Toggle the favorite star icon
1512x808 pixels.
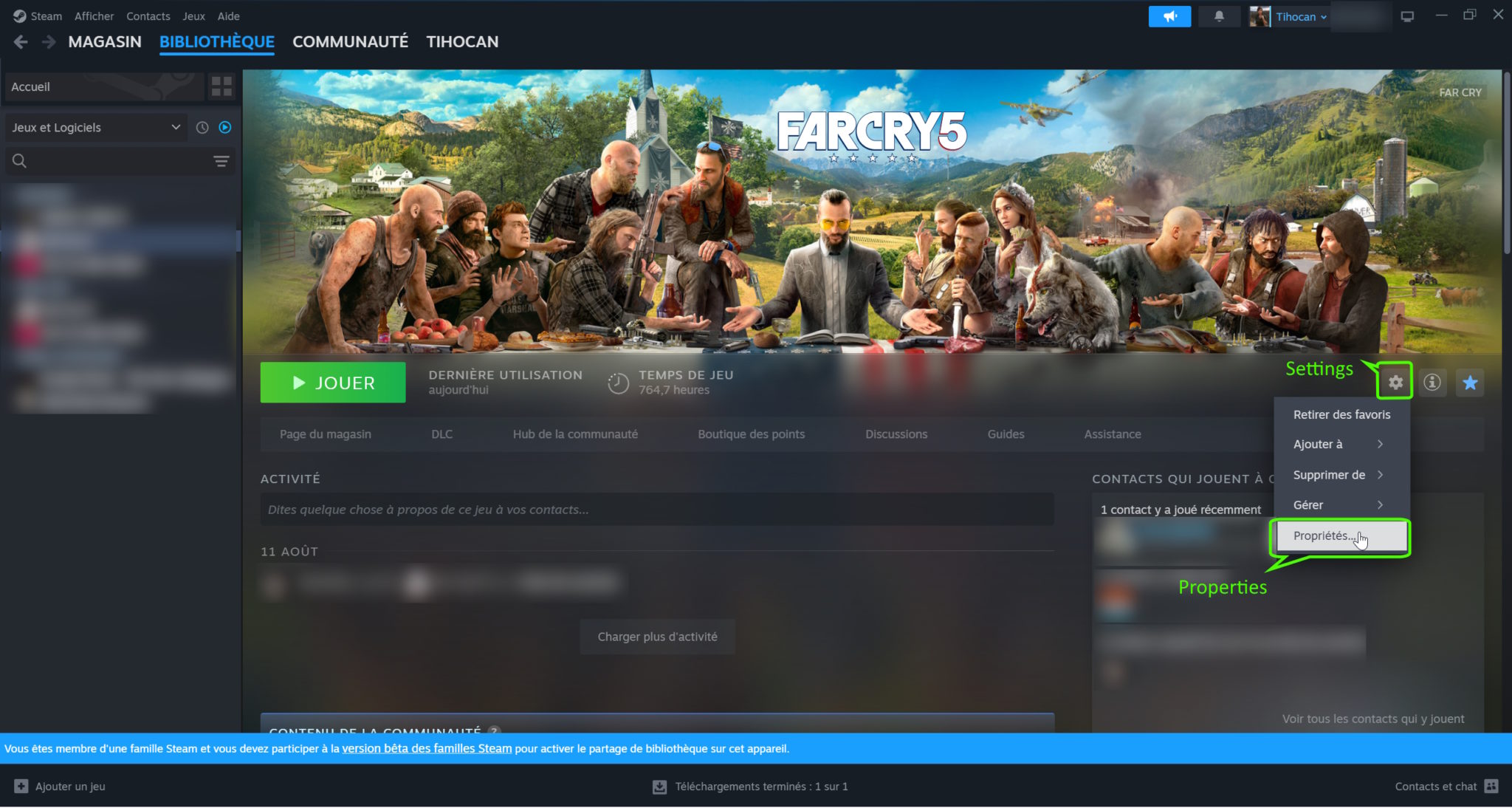click(1470, 383)
